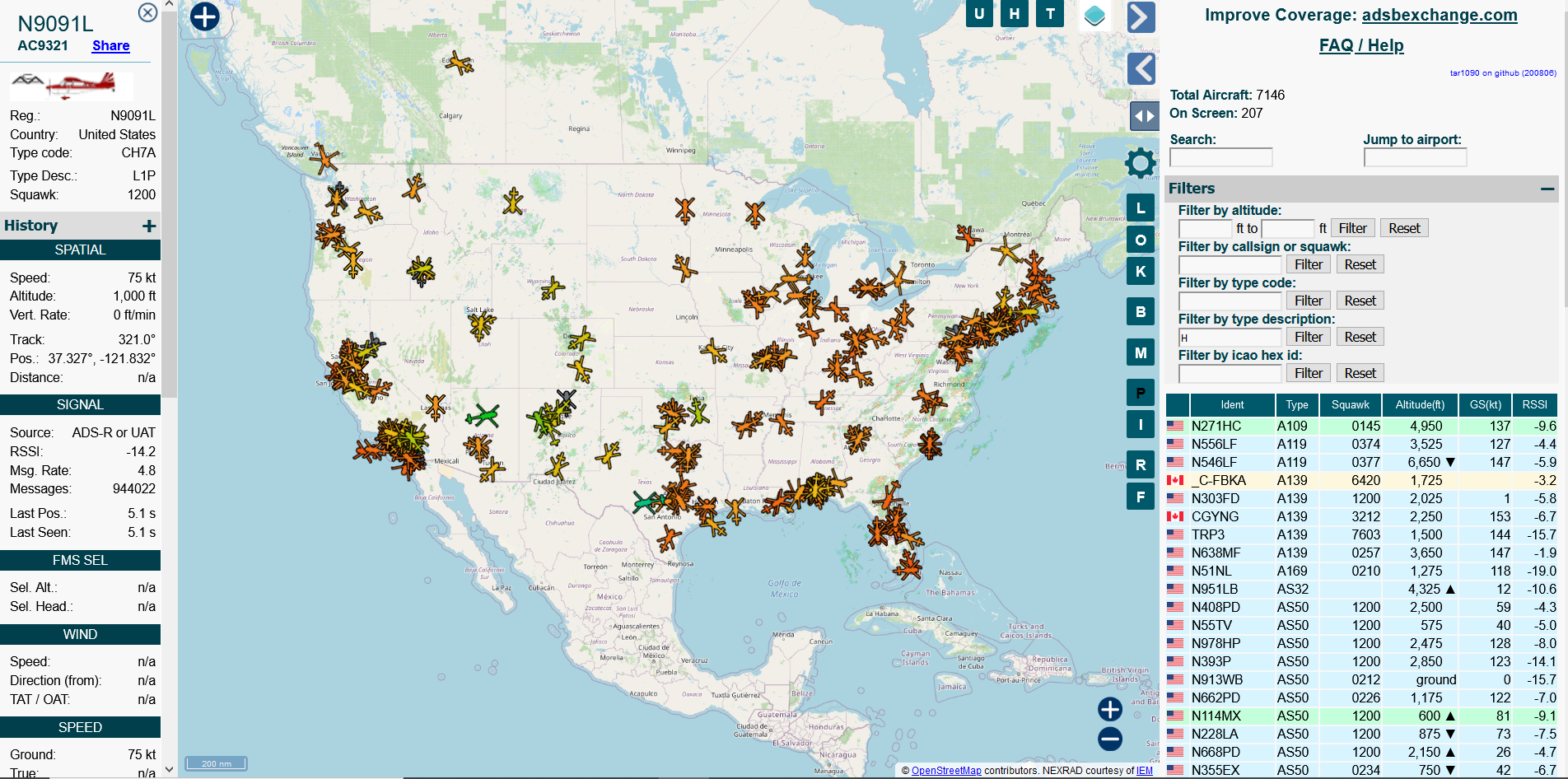Screen dimensions: 1568x779
Task: Toggle the L map option button
Action: pyautogui.click(x=1141, y=208)
